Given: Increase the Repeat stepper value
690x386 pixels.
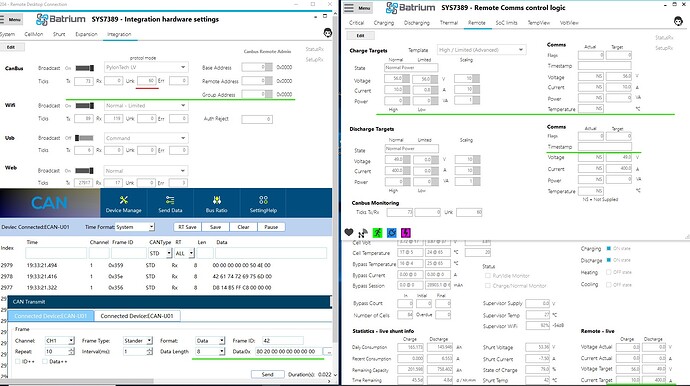Looking at the screenshot, I should pyautogui.click(x=71, y=349).
